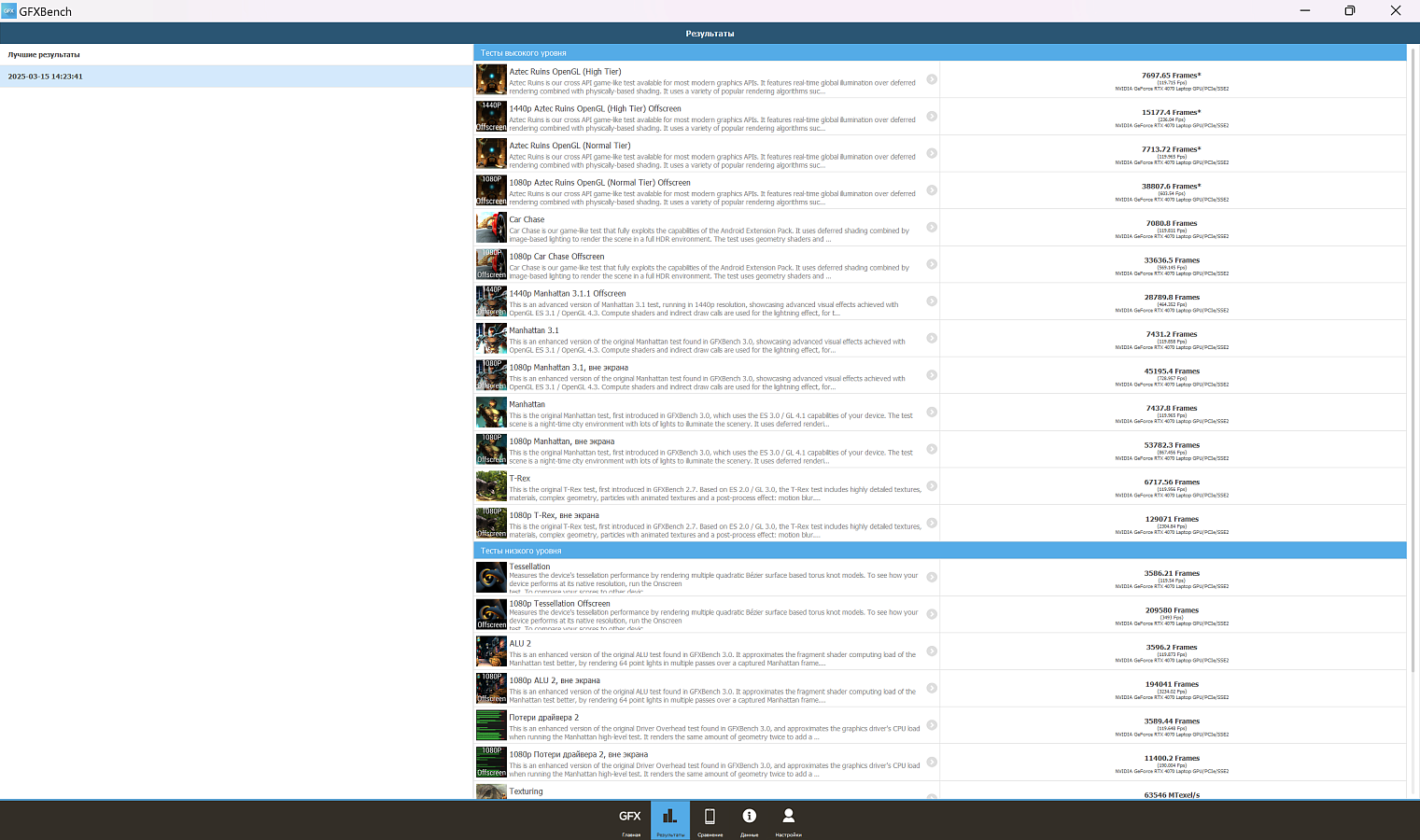This screenshot has height=840, width=1420.
Task: Switch to the Результаты tab
Action: (x=670, y=820)
